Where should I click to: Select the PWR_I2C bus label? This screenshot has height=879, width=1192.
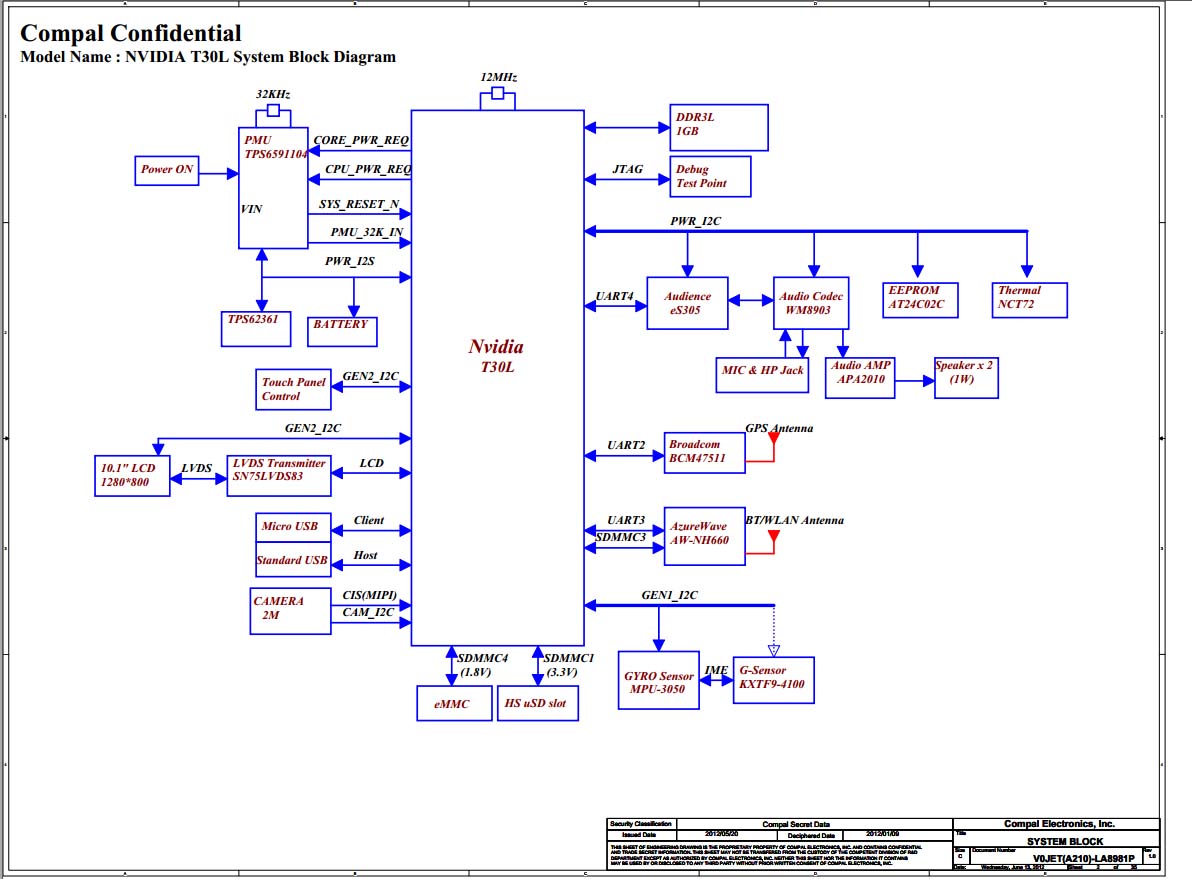tap(696, 221)
